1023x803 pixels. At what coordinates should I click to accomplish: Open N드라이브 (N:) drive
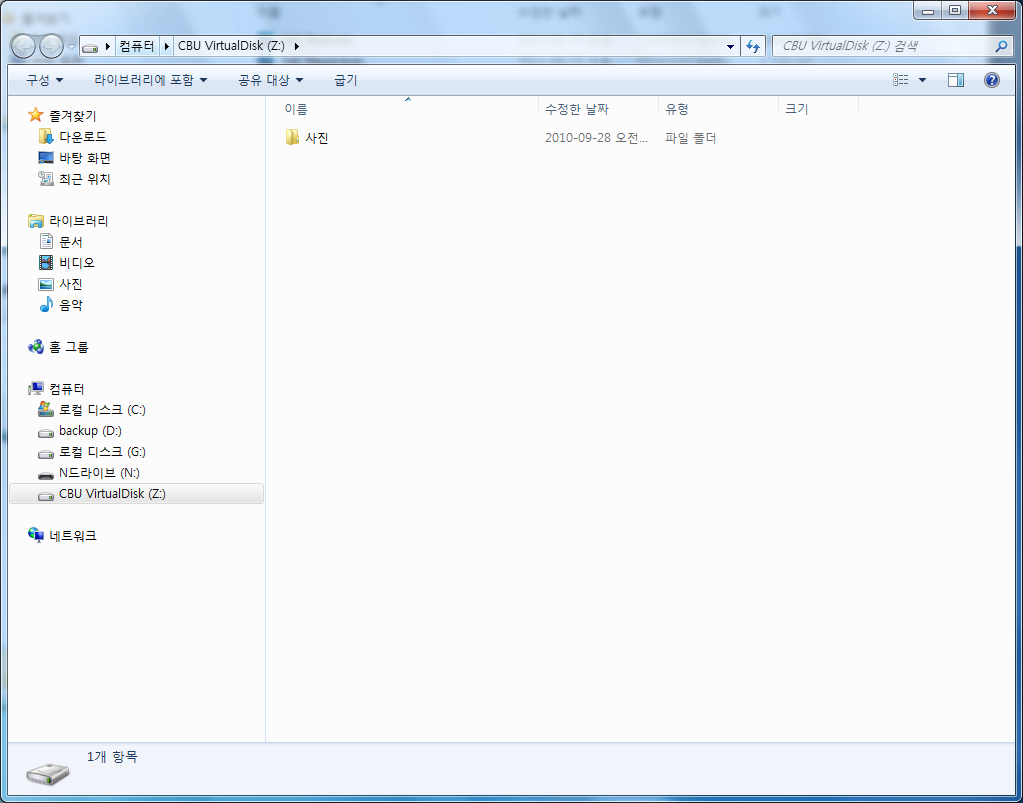coord(99,473)
